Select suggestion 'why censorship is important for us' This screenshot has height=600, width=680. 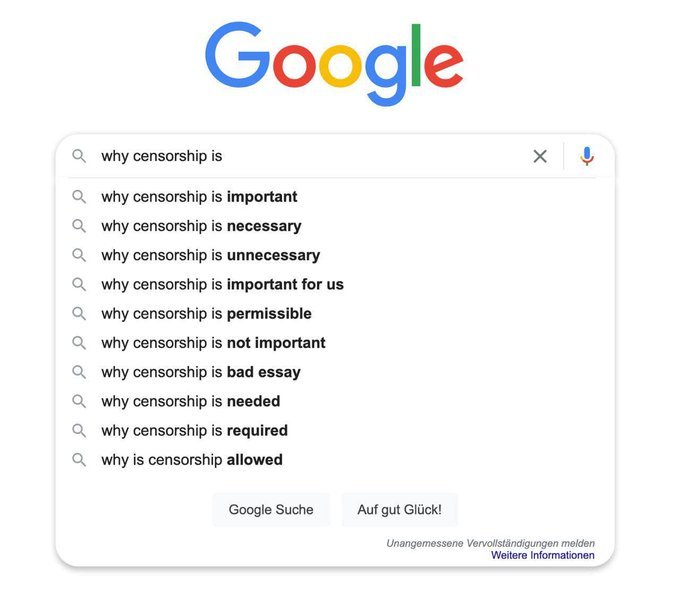tap(335, 284)
